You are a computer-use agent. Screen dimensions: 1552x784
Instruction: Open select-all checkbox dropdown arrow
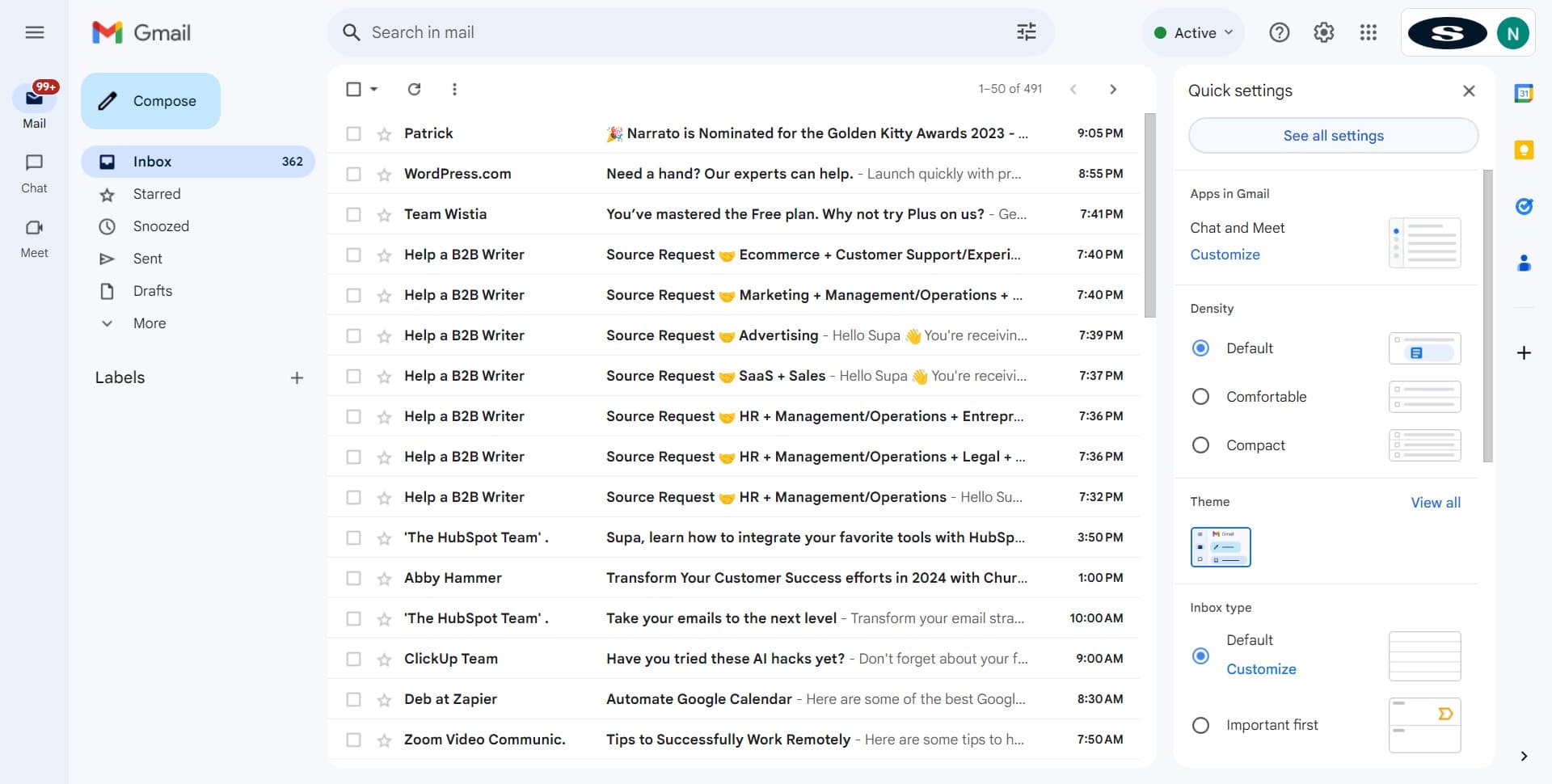point(374,89)
